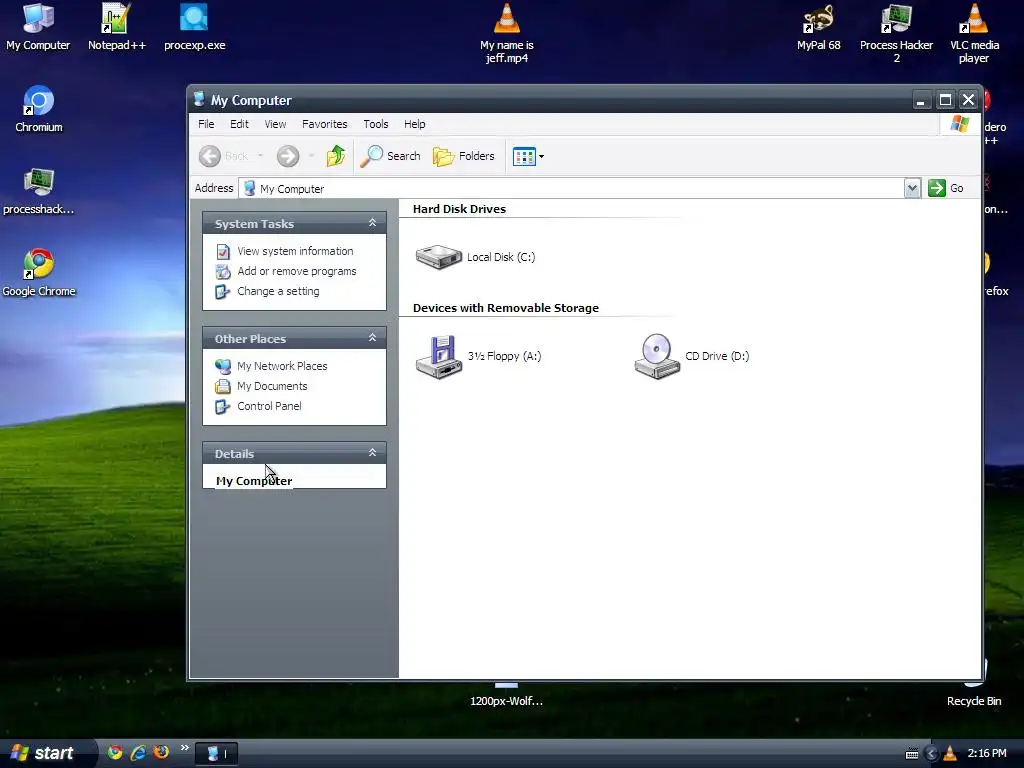Open My Network Places link
1024x768 pixels.
pyautogui.click(x=282, y=366)
